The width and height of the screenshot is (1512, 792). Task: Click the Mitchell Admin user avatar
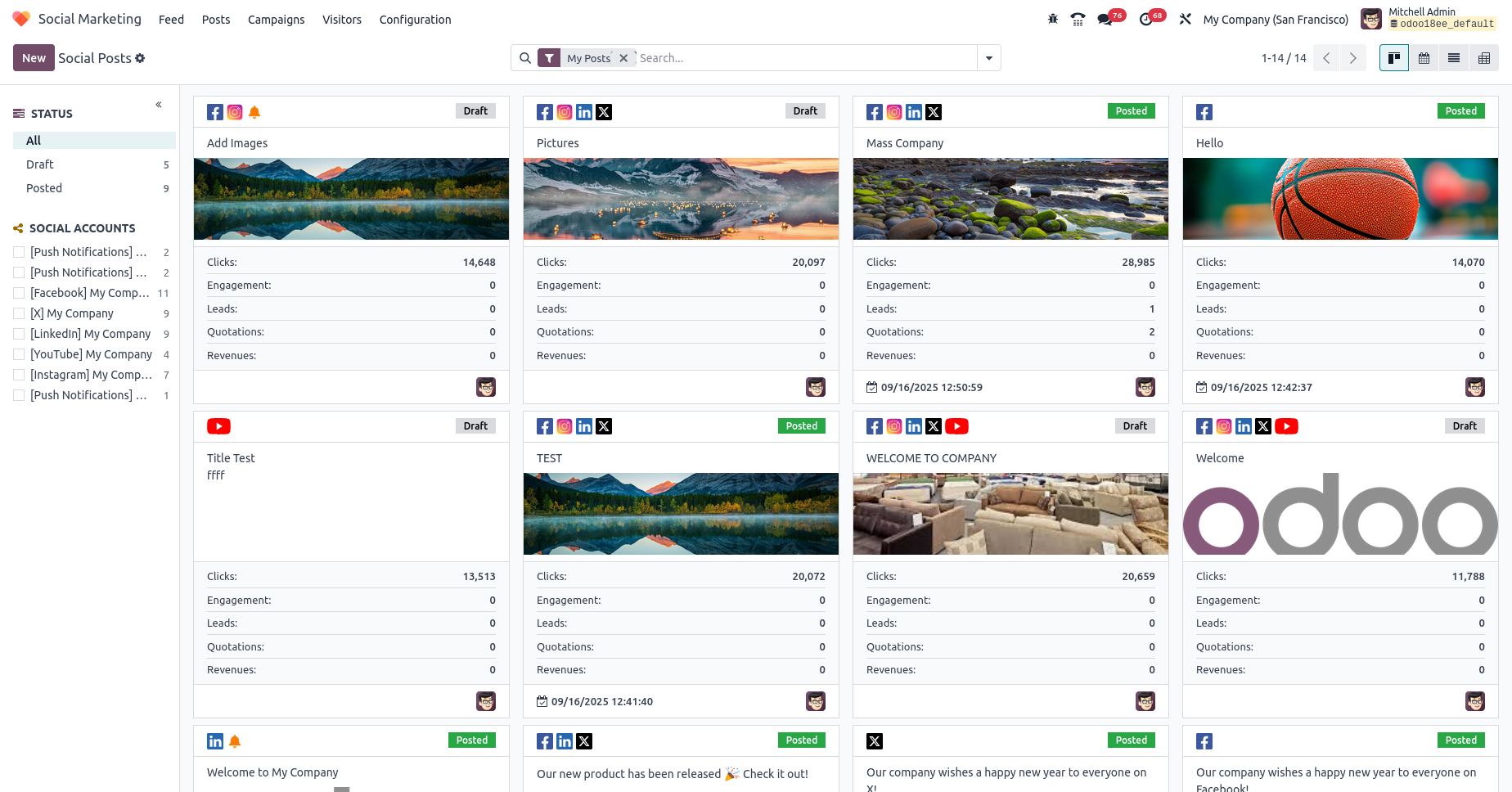click(x=1371, y=19)
